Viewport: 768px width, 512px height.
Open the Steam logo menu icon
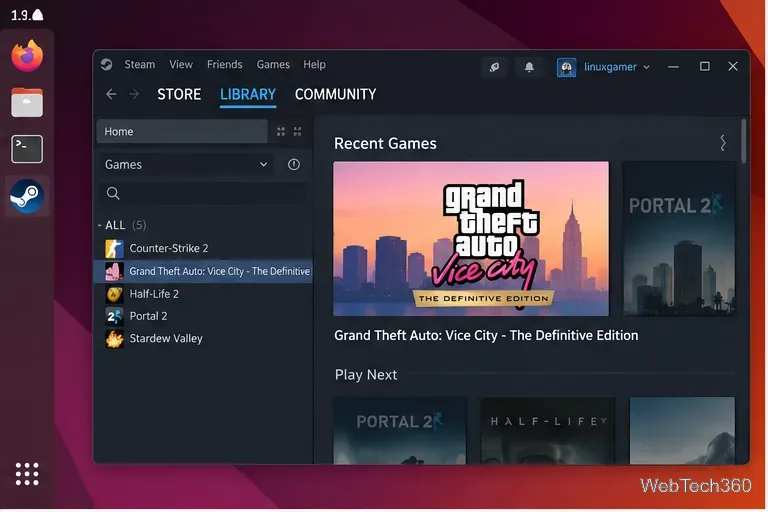tap(106, 65)
